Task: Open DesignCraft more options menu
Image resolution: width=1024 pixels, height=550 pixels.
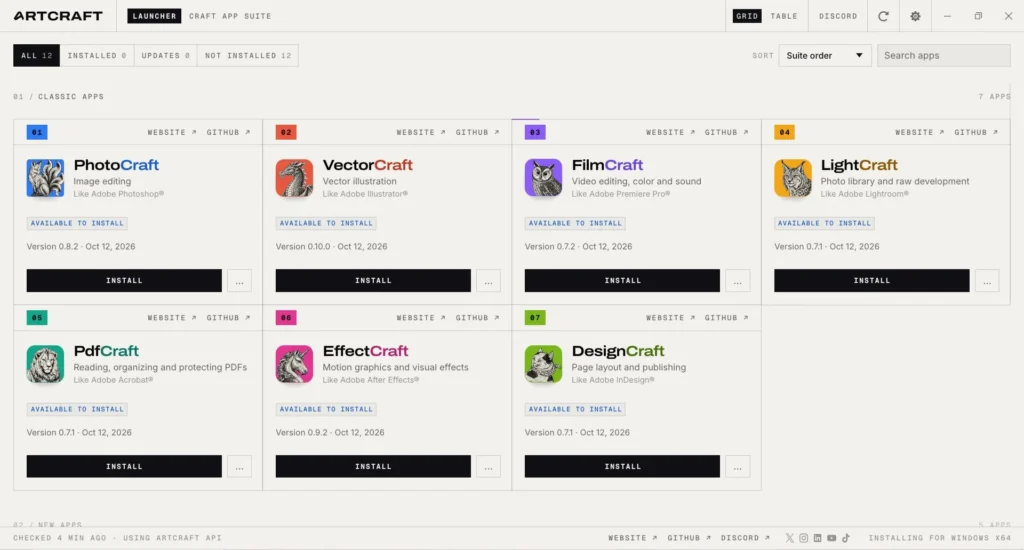Action: pyautogui.click(x=738, y=466)
